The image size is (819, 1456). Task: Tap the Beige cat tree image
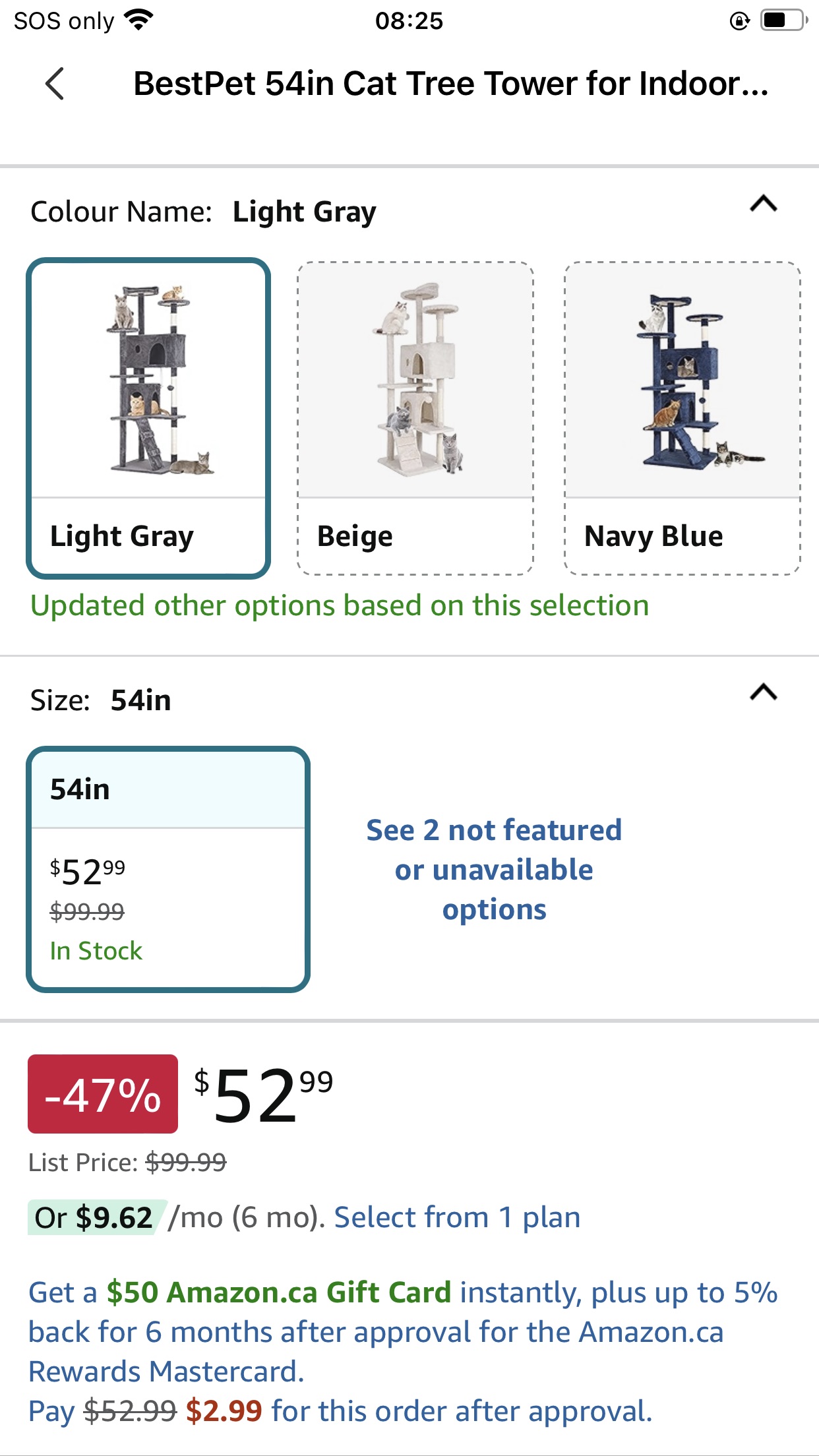[x=415, y=380]
